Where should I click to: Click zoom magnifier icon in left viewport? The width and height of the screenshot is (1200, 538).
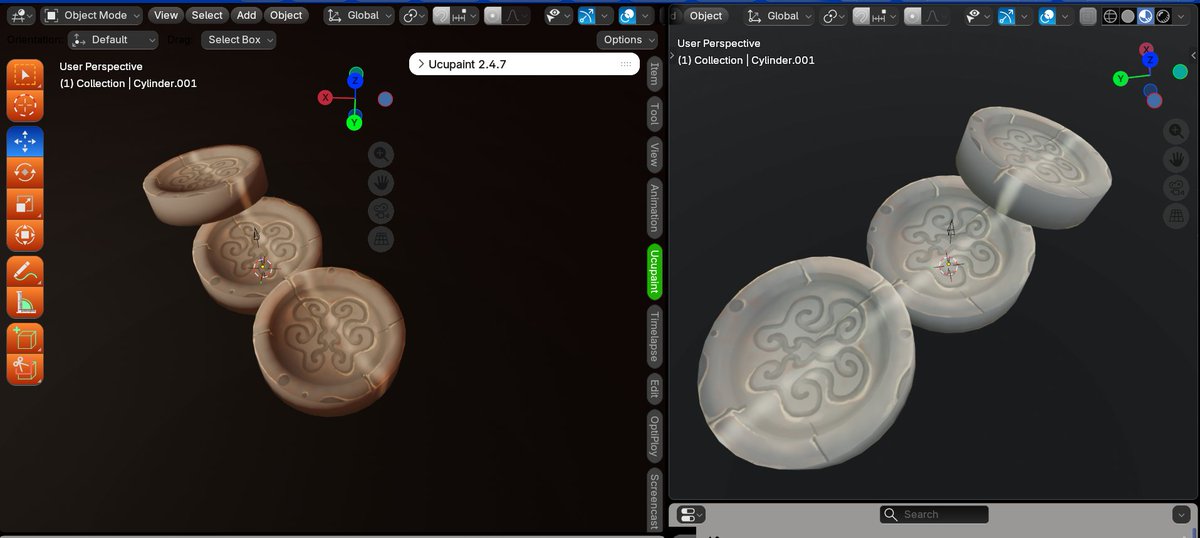click(x=381, y=154)
